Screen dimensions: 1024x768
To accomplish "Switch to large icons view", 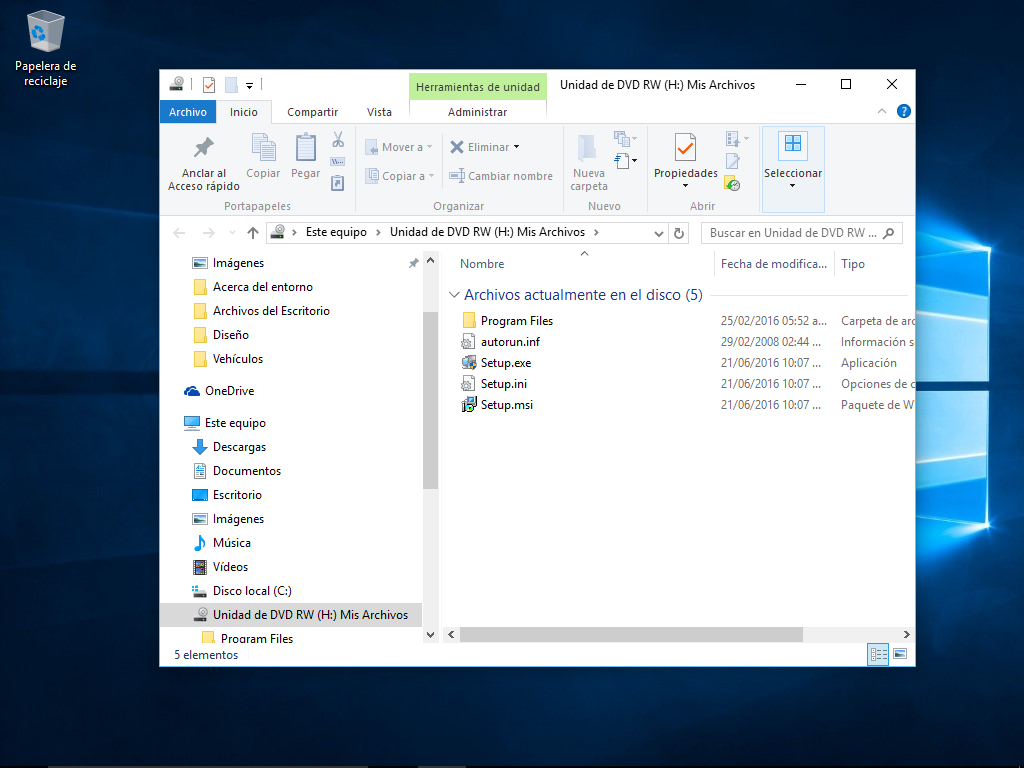I will (899, 654).
